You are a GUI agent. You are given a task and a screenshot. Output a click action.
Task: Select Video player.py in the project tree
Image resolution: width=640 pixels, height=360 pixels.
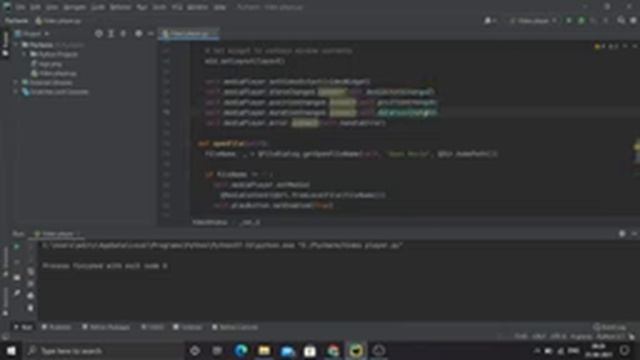pyautogui.click(x=54, y=73)
